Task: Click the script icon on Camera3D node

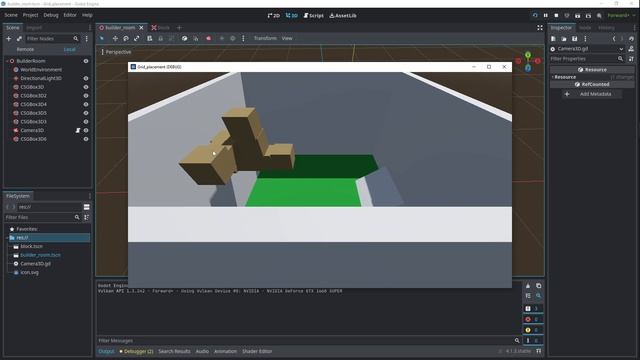Action: (x=78, y=131)
